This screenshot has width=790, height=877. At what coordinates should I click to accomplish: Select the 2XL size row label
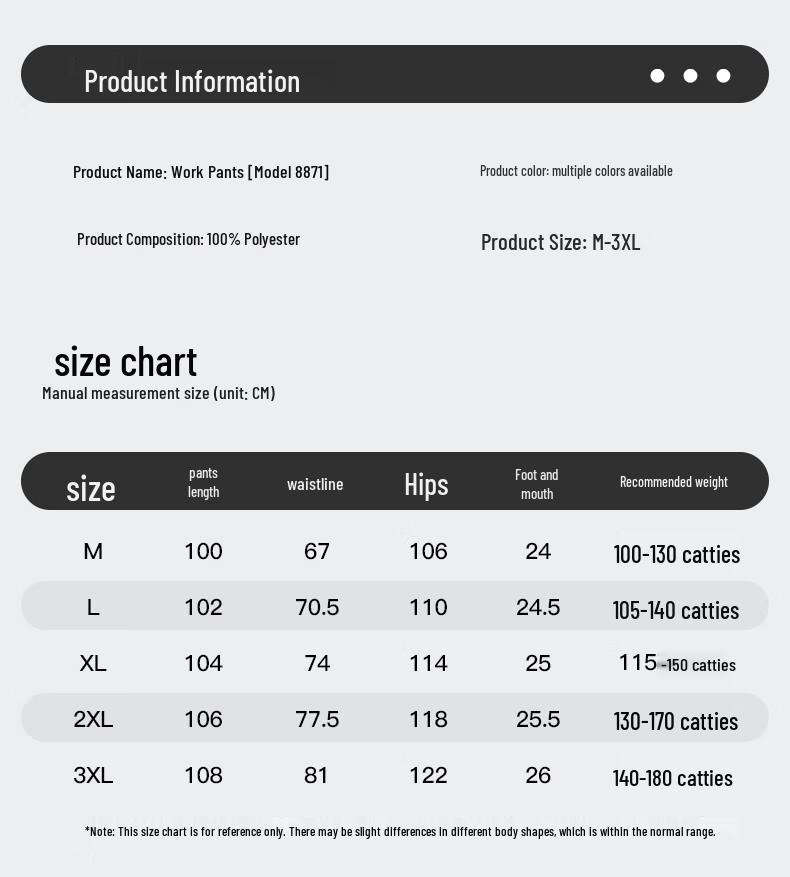93,719
